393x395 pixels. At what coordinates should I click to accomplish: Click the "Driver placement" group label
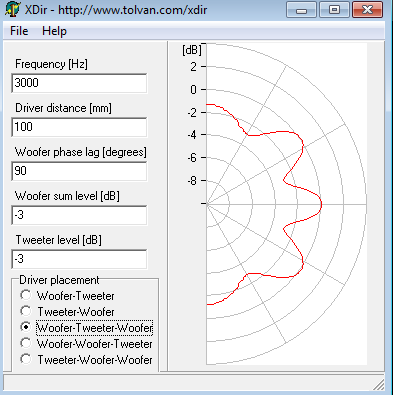pos(59,280)
